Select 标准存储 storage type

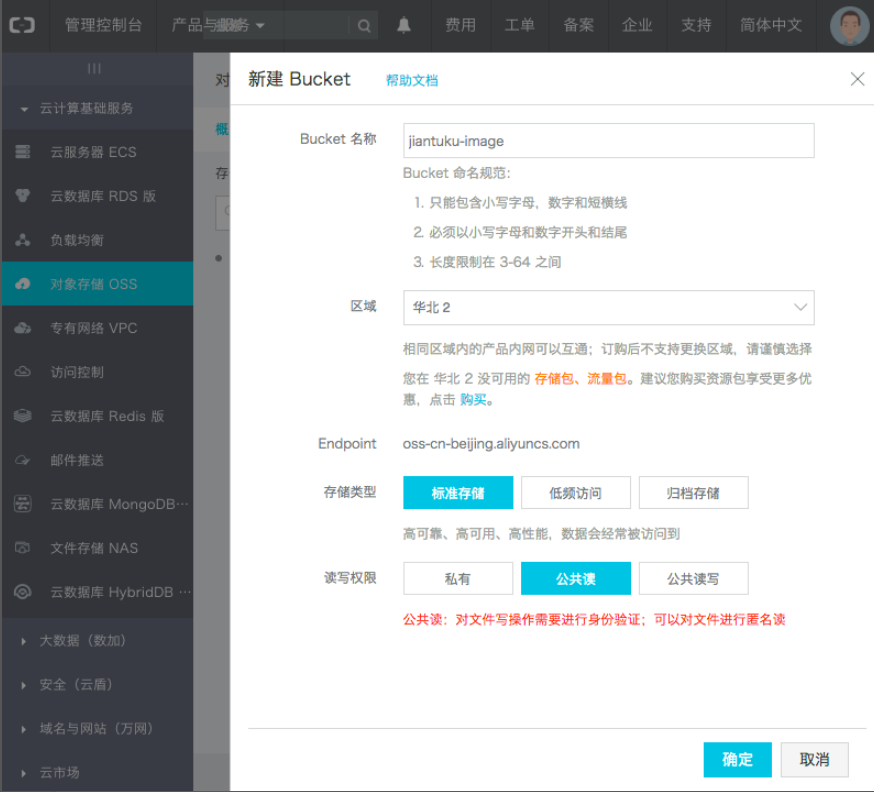pyautogui.click(x=458, y=493)
